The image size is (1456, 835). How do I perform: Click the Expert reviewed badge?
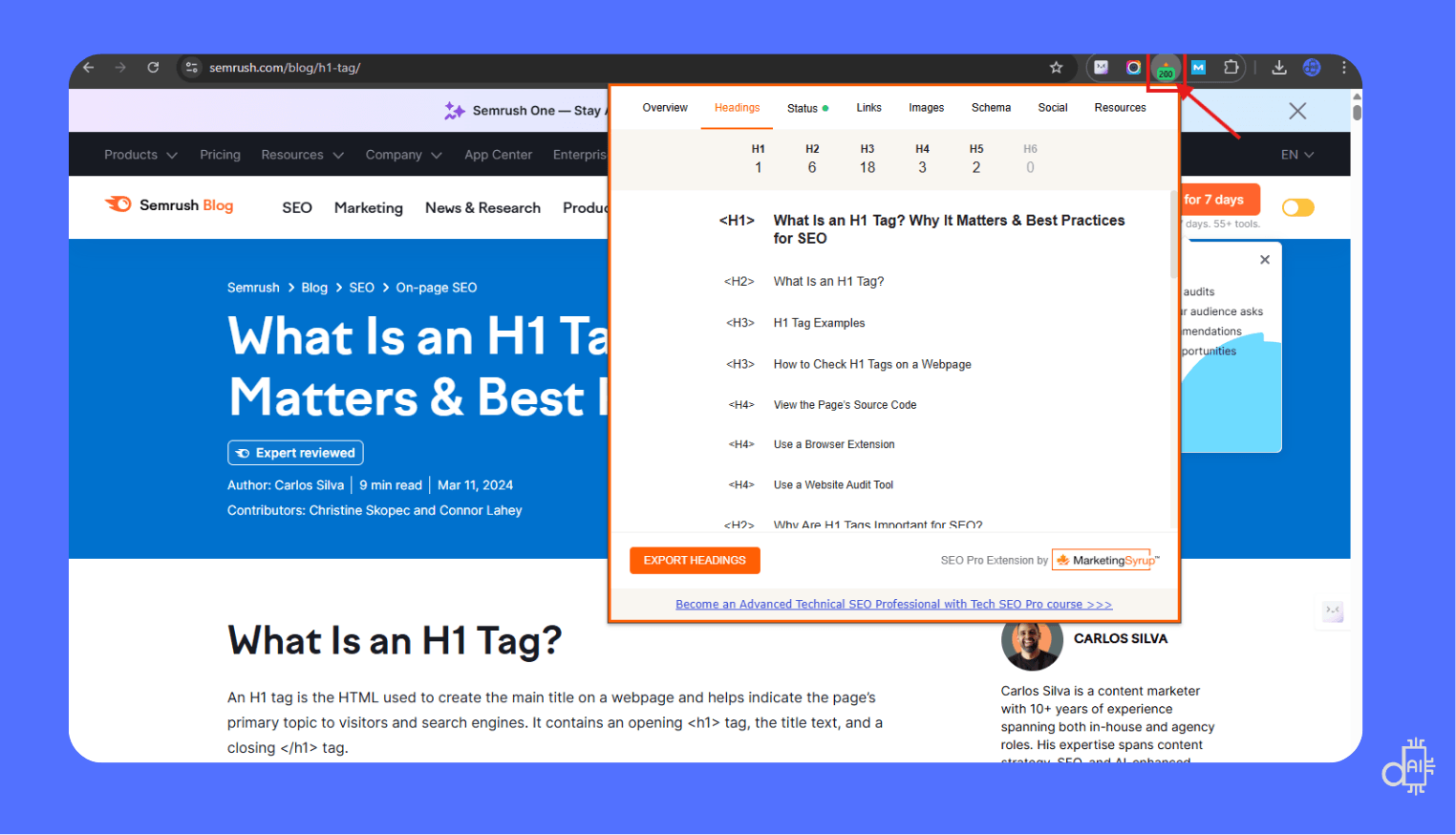click(x=295, y=453)
